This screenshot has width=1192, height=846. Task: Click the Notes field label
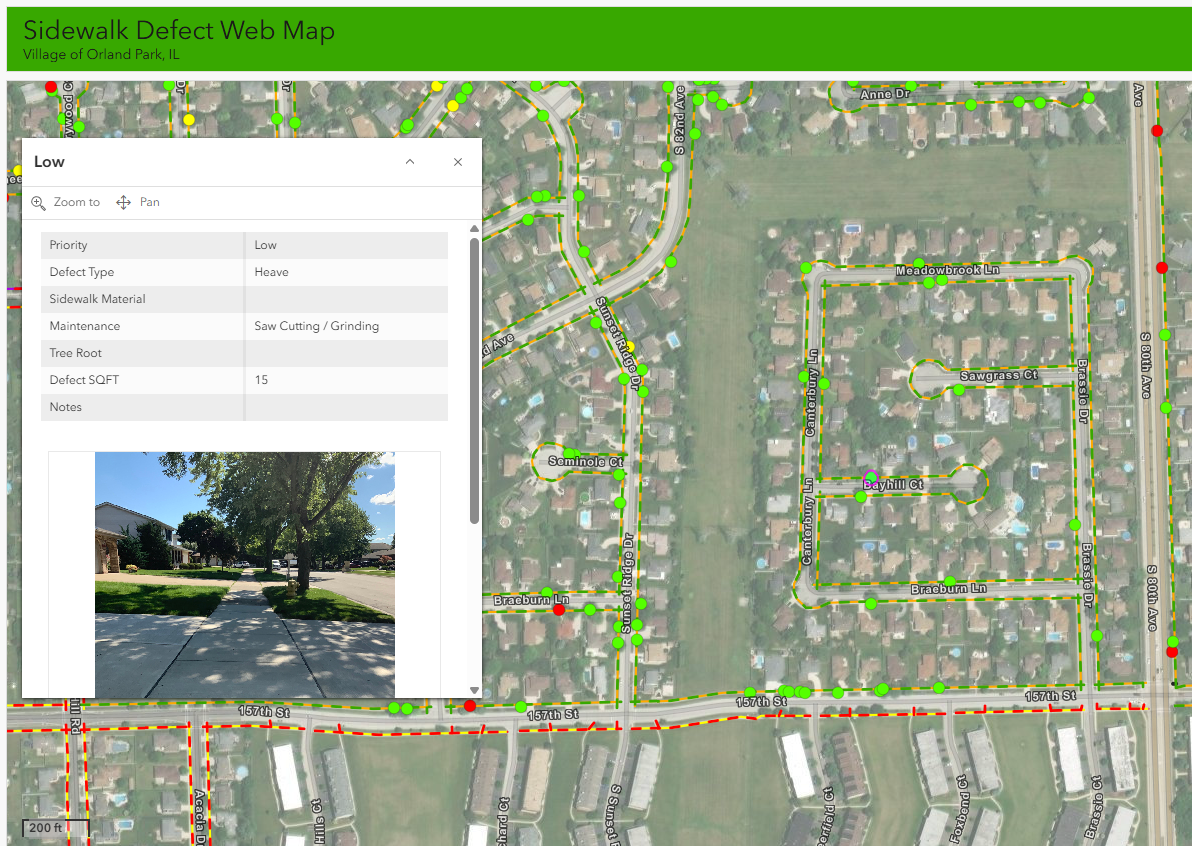(x=65, y=407)
